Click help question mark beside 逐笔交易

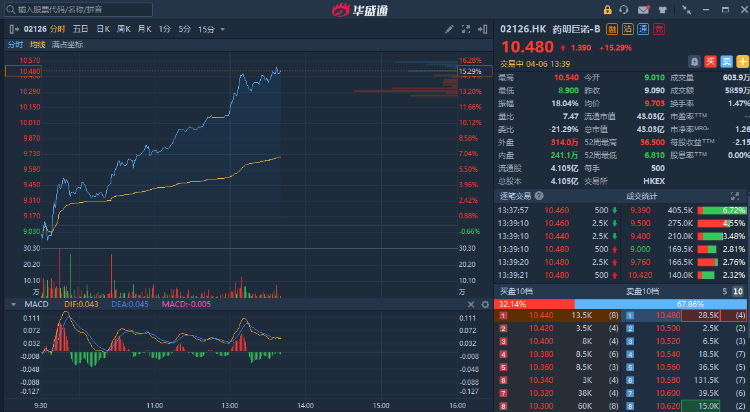(539, 196)
